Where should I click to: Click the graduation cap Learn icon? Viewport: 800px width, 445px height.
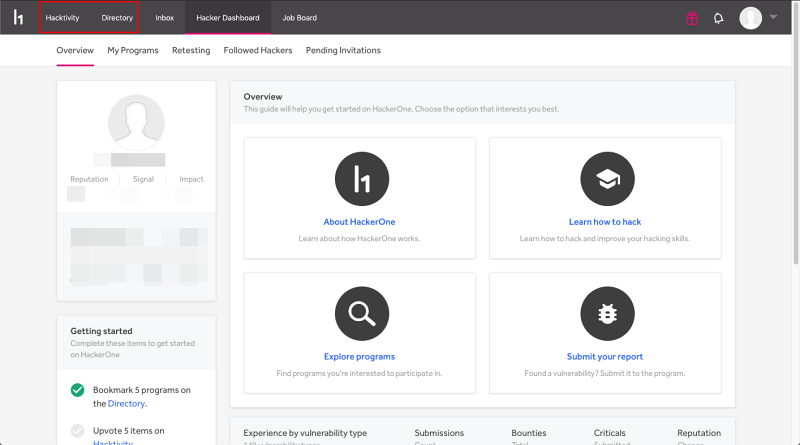point(607,179)
